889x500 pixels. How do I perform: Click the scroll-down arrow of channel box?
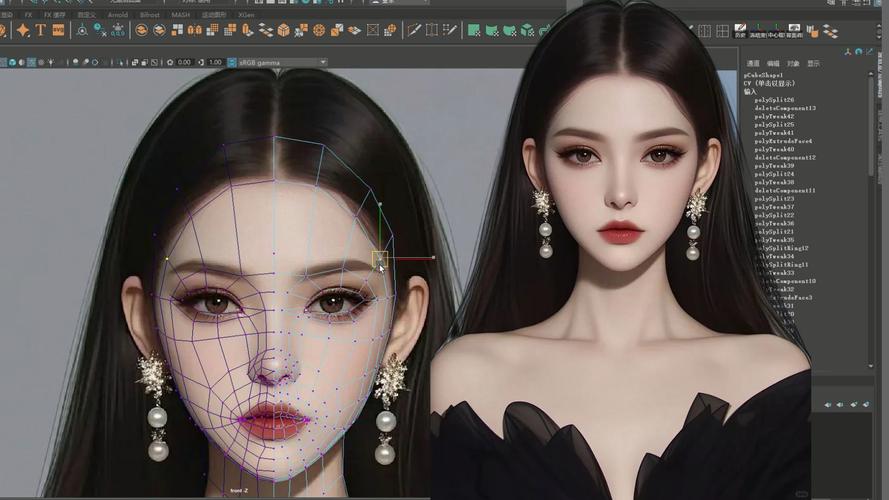tap(871, 366)
